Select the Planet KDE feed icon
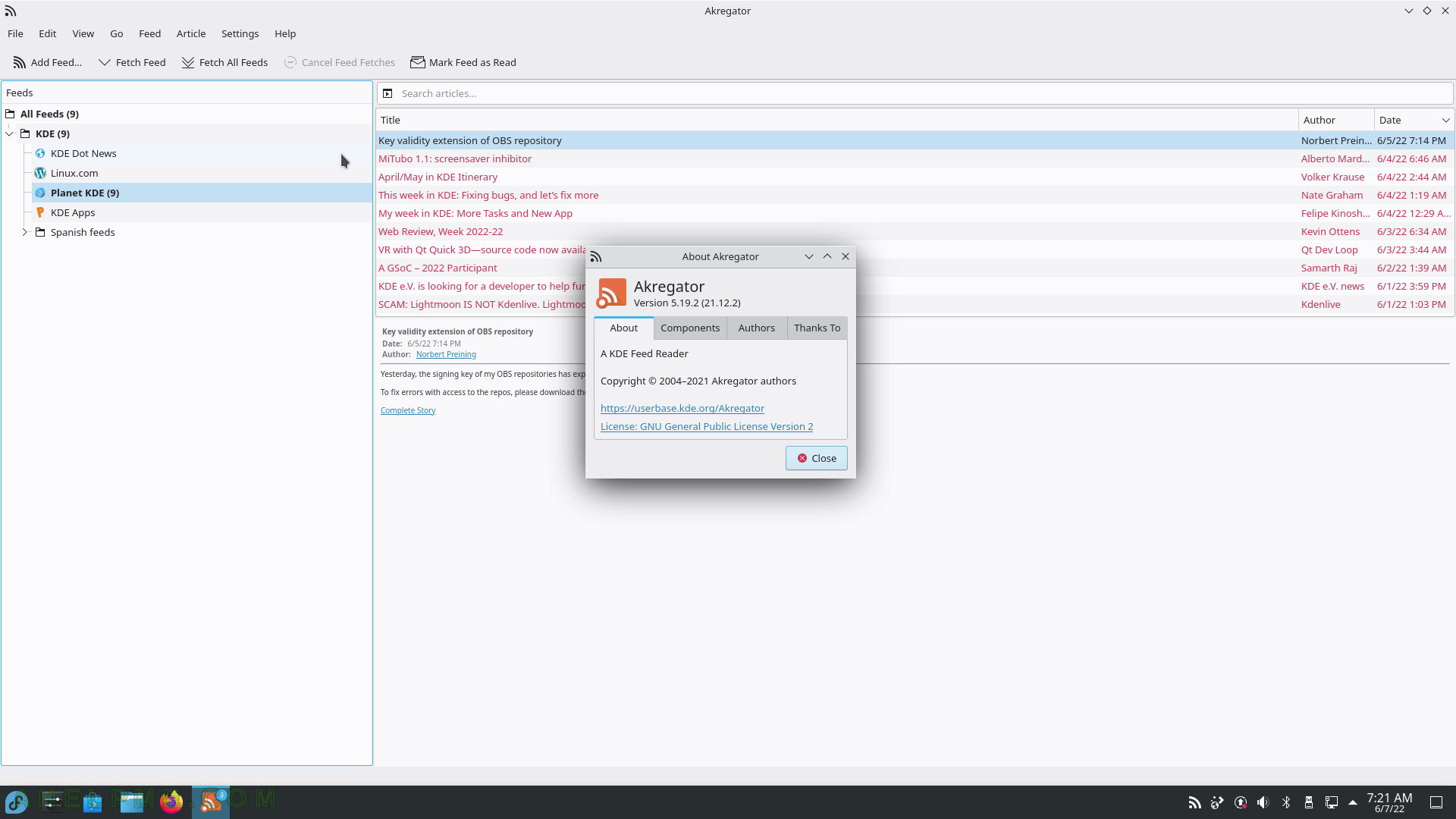 (40, 193)
